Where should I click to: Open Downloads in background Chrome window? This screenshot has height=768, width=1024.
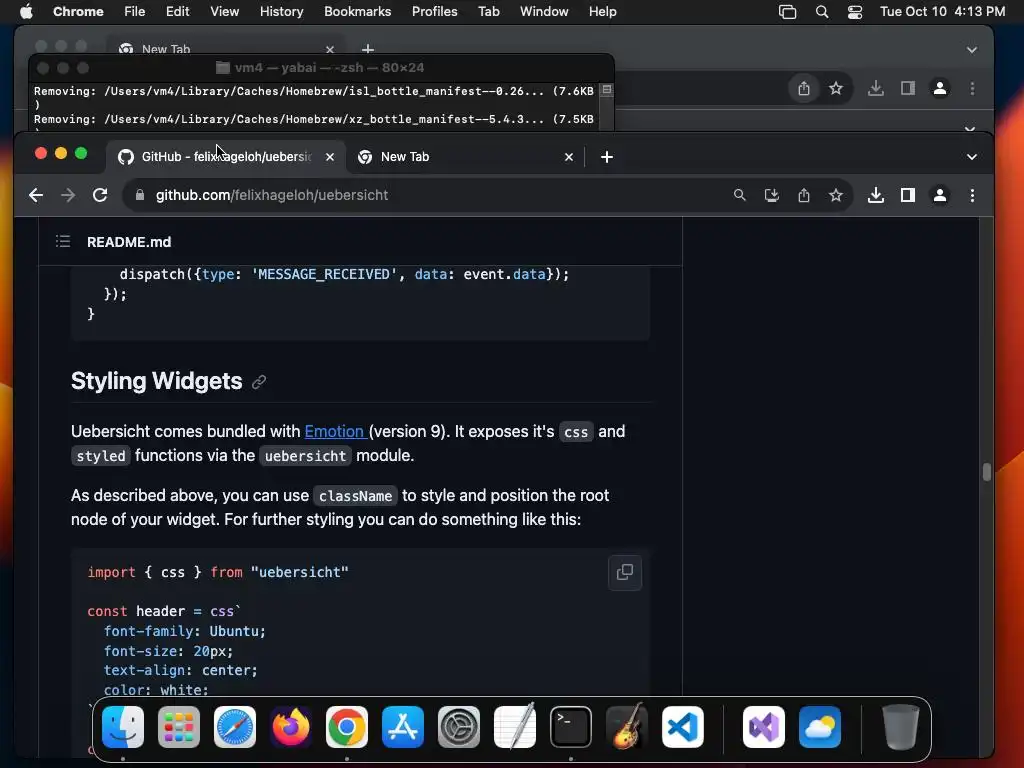(876, 88)
